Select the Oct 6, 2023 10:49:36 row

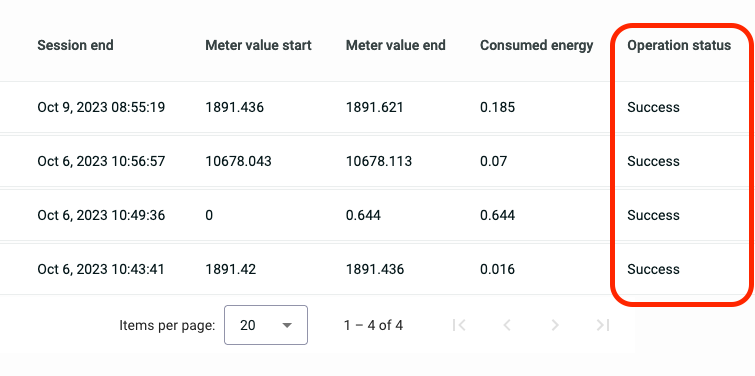click(378, 215)
